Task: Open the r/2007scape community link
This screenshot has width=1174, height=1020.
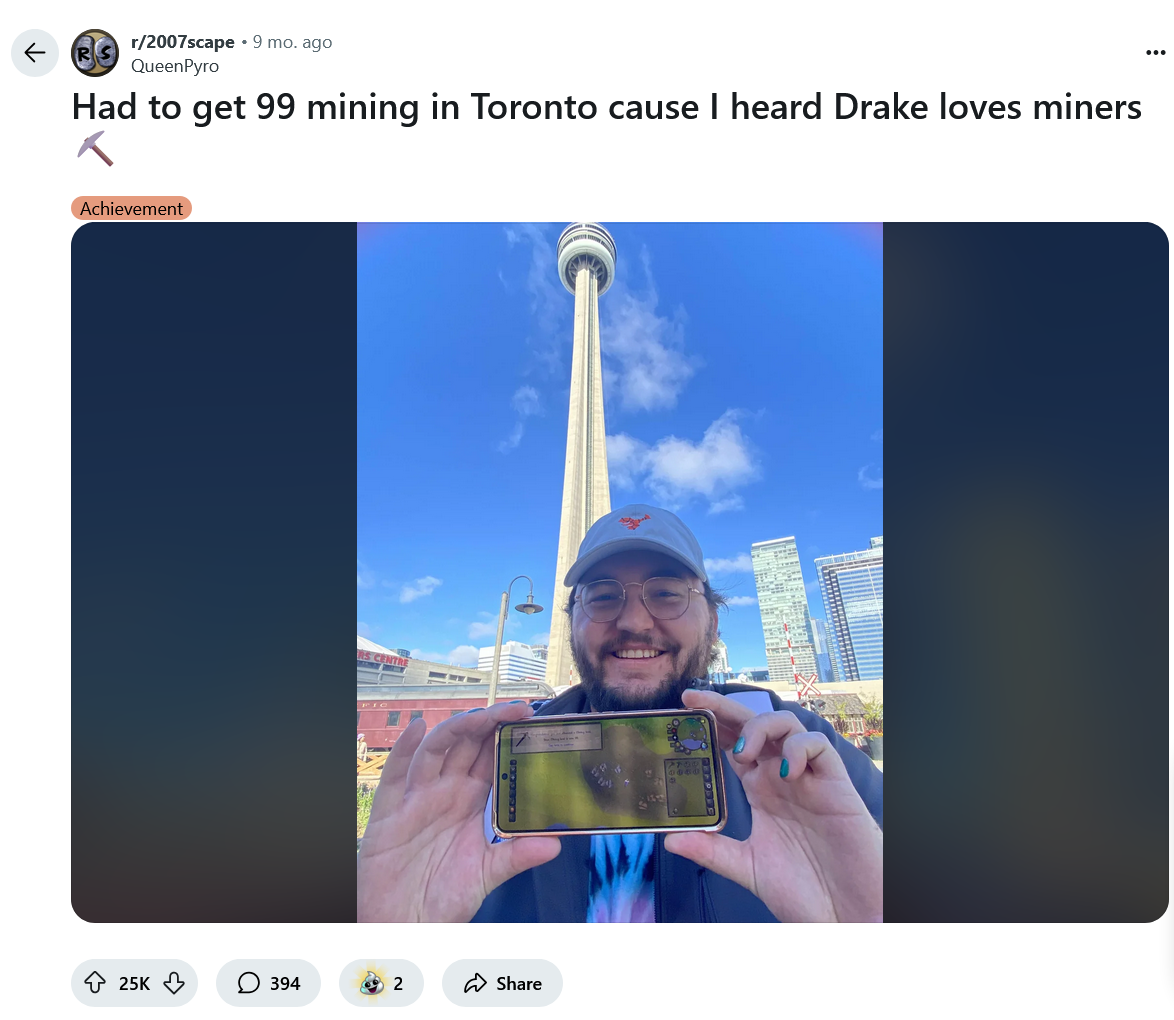Action: [183, 42]
